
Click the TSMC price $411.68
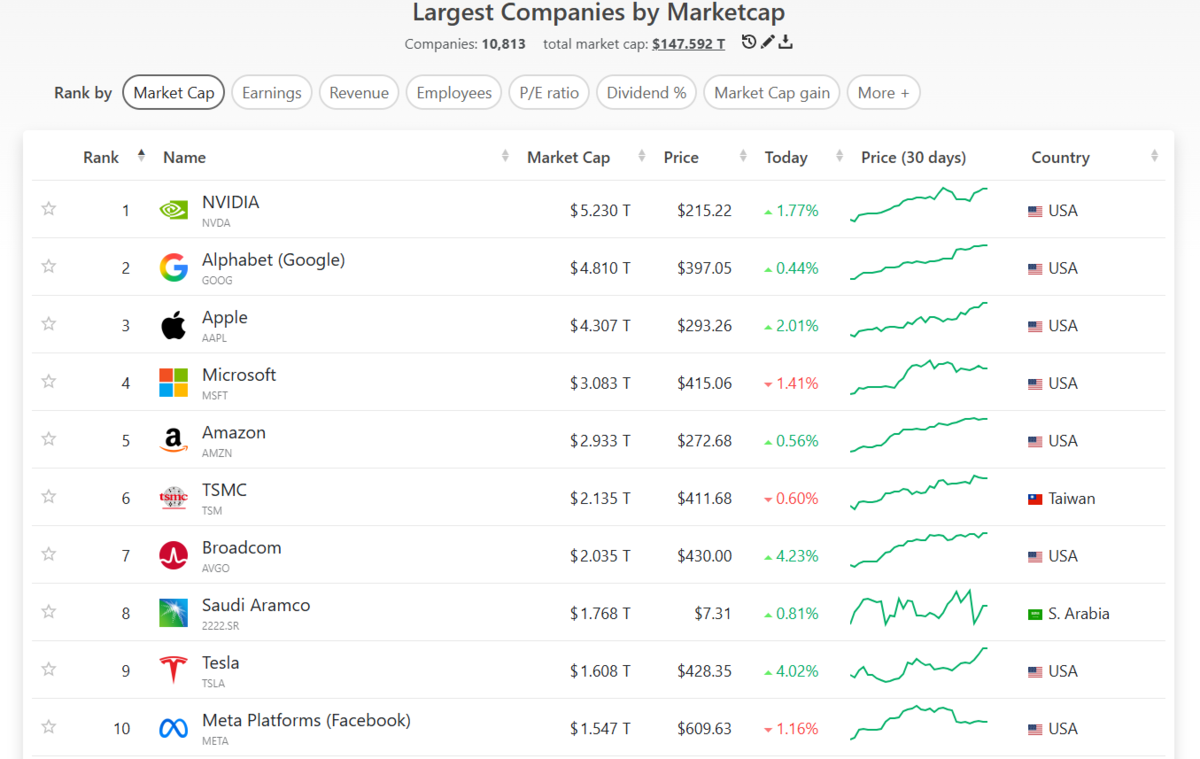pos(704,498)
